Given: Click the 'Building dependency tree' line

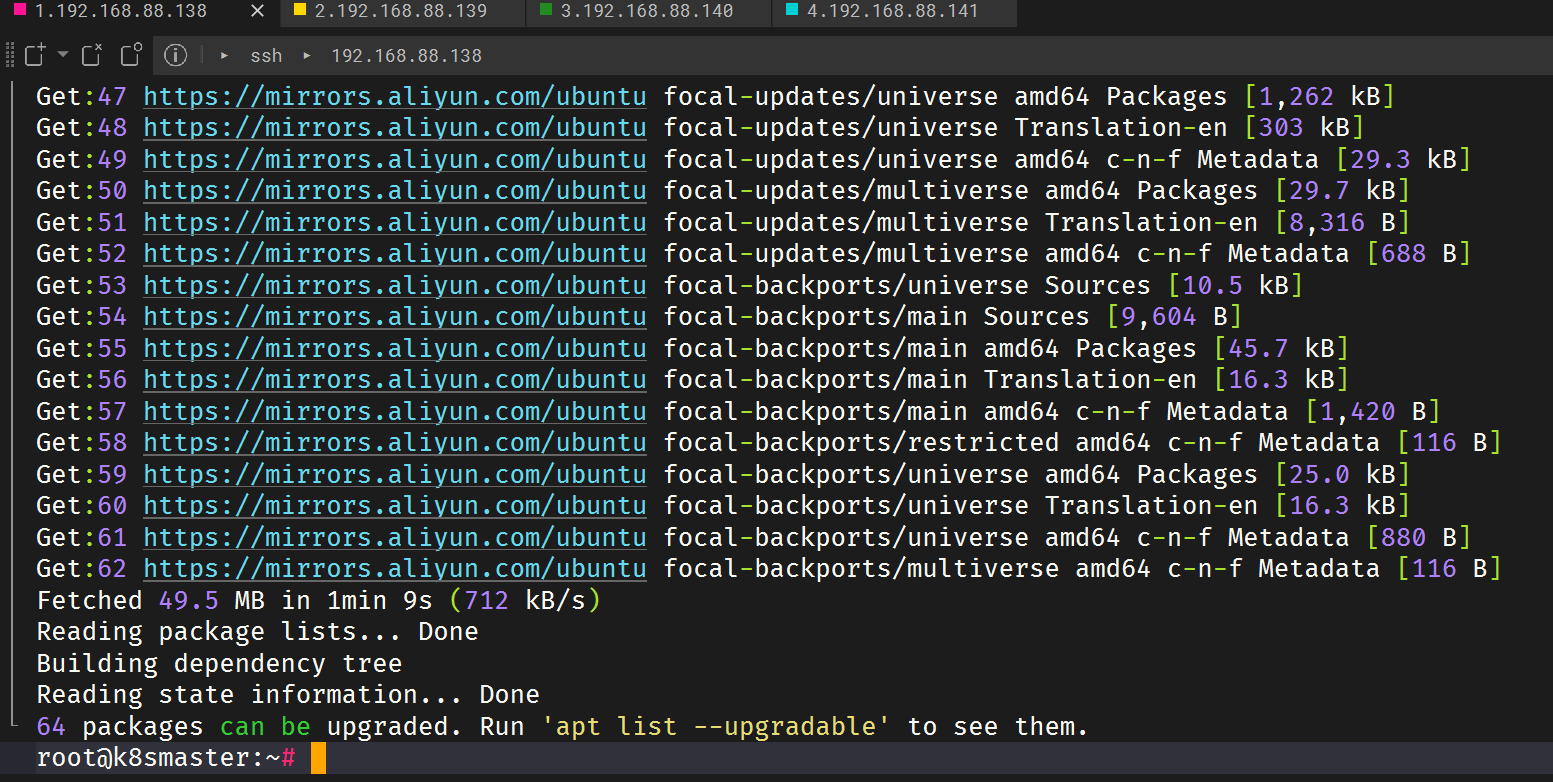Looking at the screenshot, I should 219,664.
